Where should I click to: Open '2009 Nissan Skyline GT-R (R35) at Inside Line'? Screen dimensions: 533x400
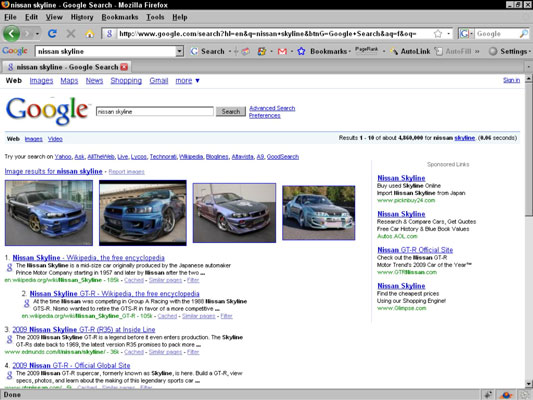pos(84,329)
